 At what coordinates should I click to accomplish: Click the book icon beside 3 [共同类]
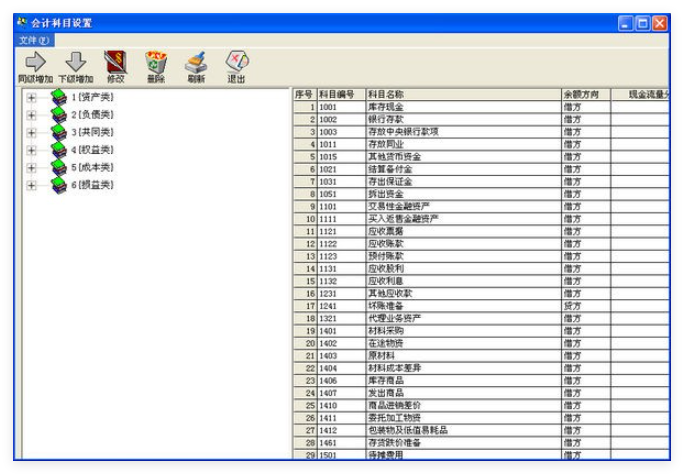[58, 132]
